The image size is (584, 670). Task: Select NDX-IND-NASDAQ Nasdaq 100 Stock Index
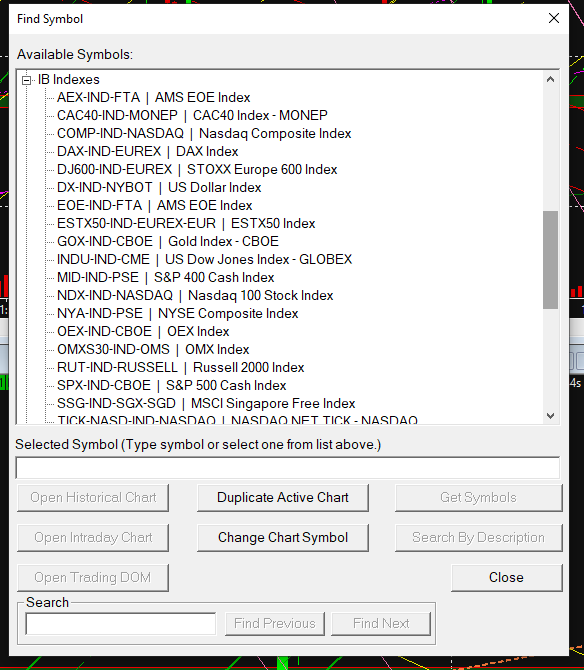[195, 295]
